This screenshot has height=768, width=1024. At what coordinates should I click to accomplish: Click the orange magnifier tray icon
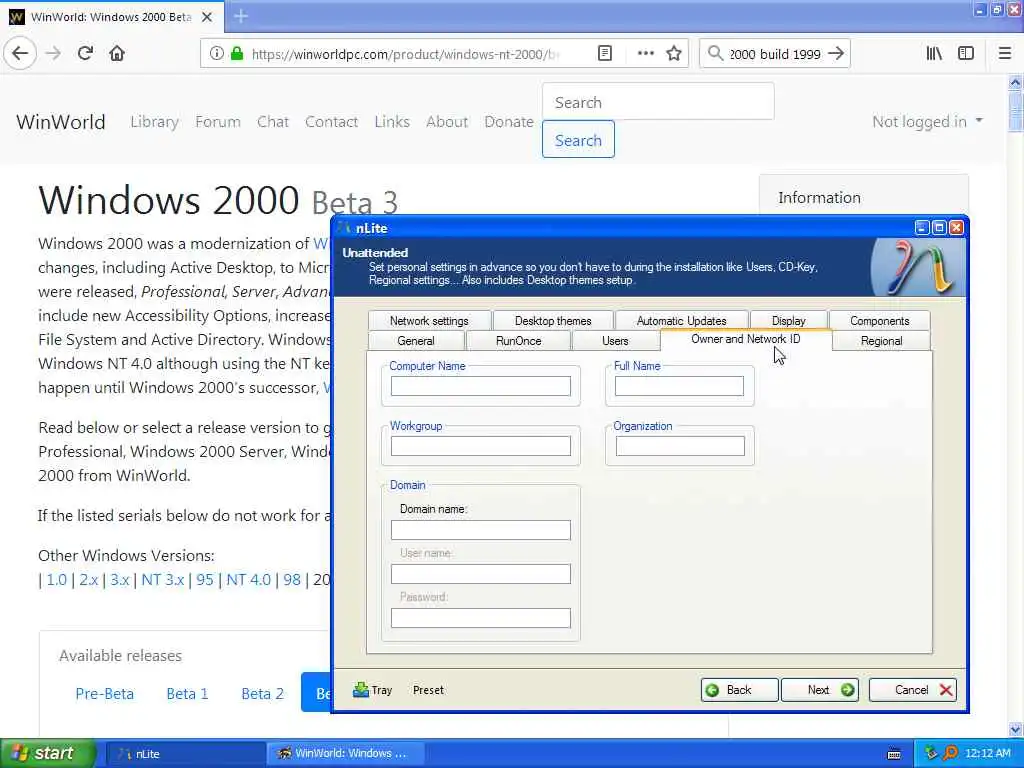tap(950, 753)
